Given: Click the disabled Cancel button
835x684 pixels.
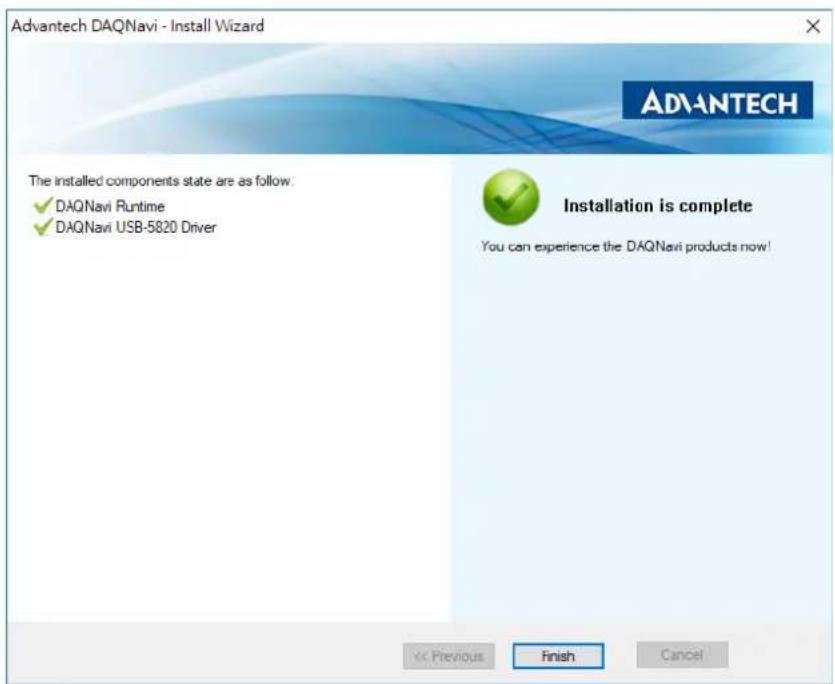Looking at the screenshot, I should tap(682, 655).
